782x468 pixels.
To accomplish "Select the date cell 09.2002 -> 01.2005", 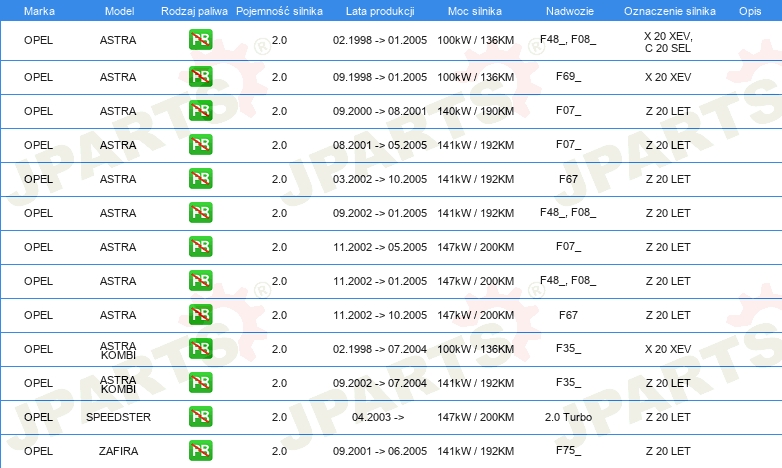I will [380, 213].
